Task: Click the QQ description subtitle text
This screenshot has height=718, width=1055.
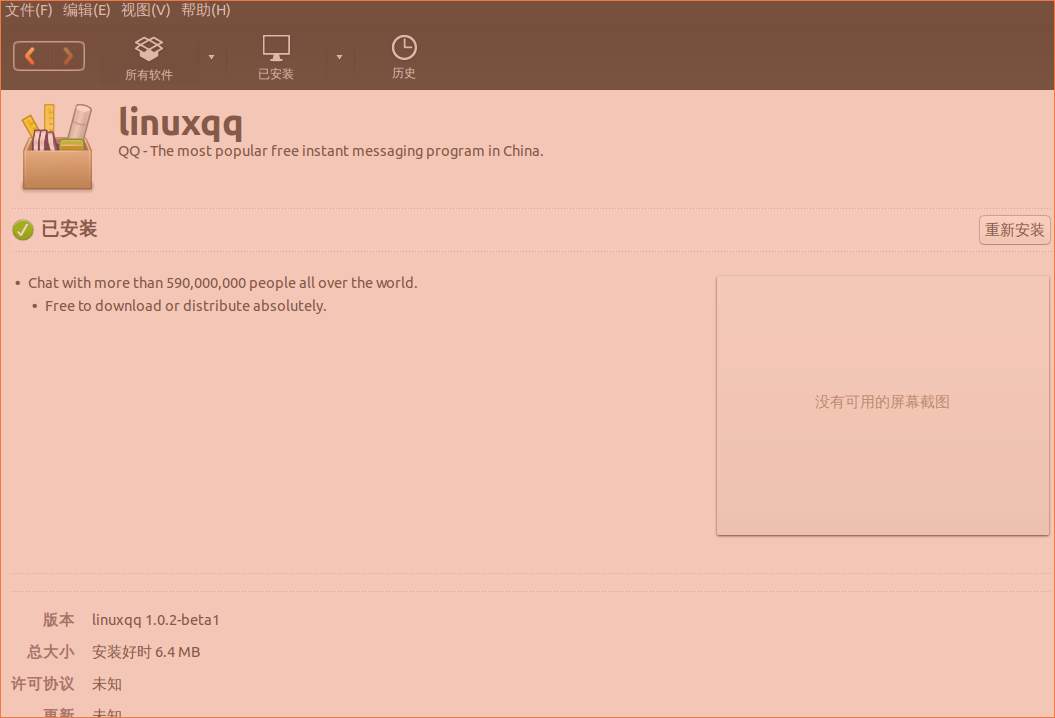Action: (330, 151)
